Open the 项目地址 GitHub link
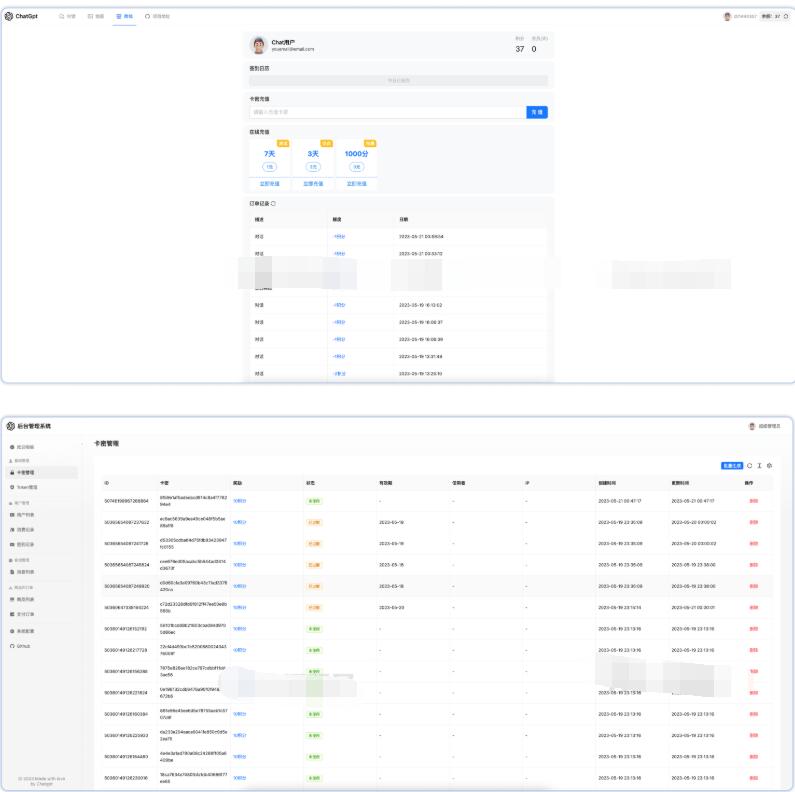The height and width of the screenshot is (792, 795). (x=157, y=16)
